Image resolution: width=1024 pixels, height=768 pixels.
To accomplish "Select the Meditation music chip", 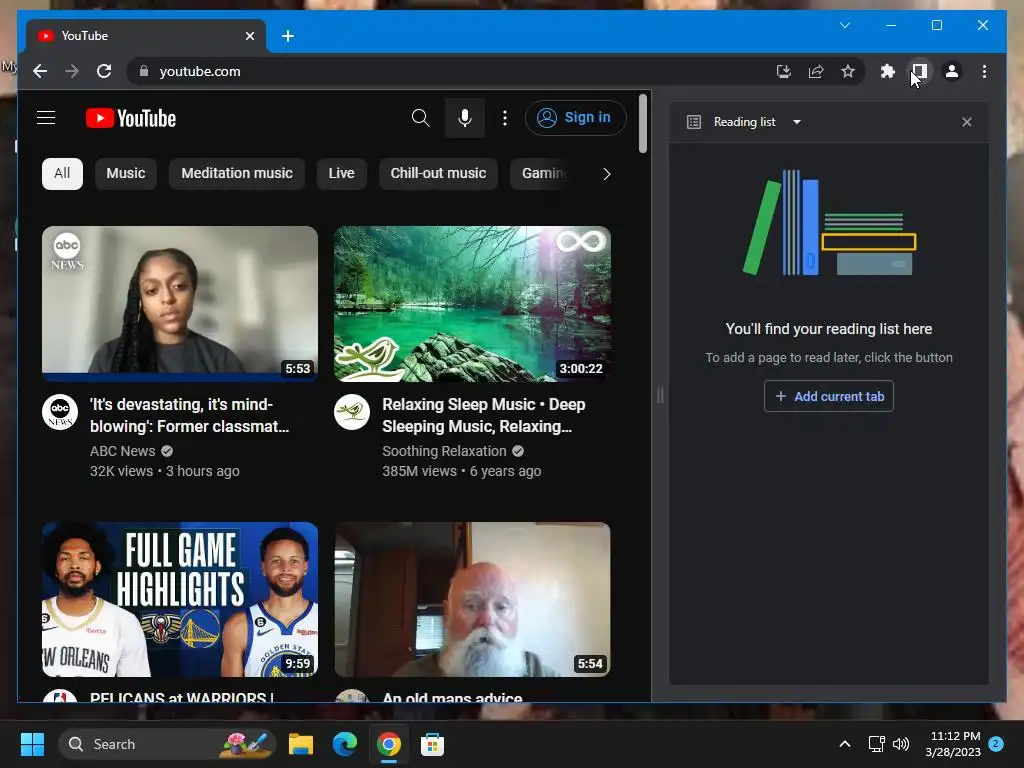I will pyautogui.click(x=236, y=174).
